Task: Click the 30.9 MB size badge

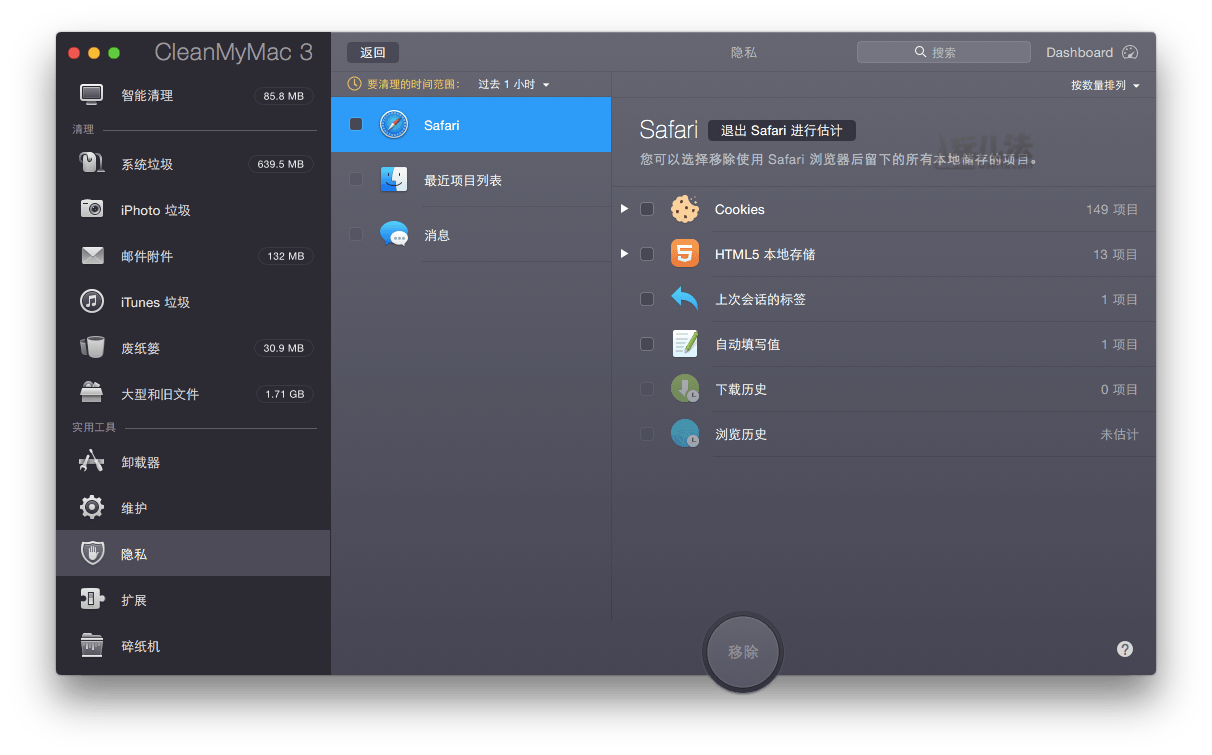Action: [283, 348]
